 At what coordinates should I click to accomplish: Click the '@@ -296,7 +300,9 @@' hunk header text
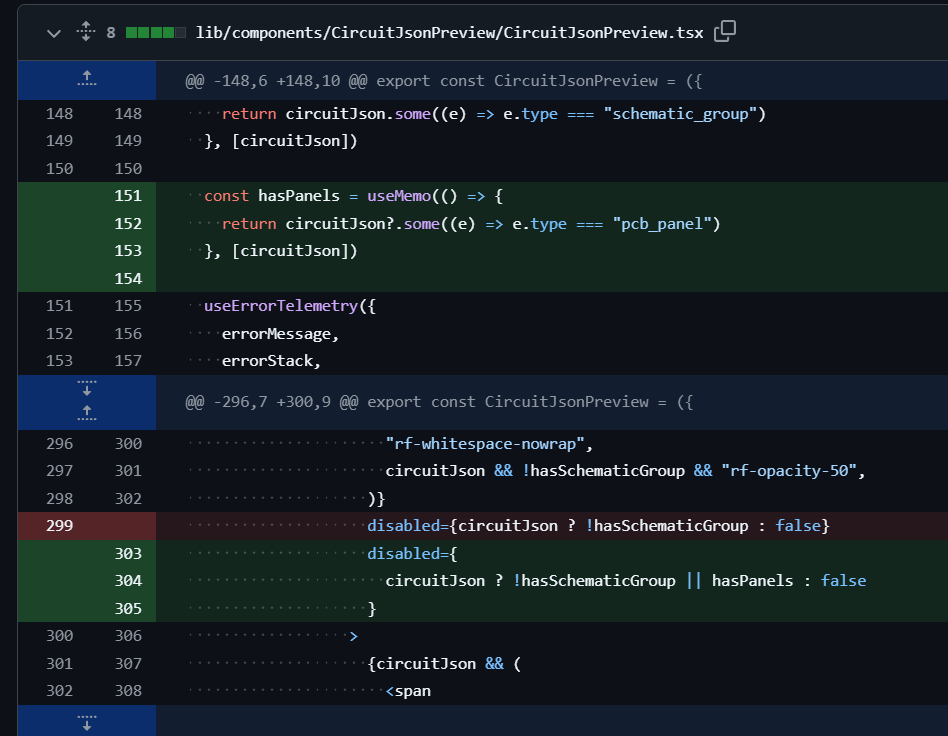coord(271,402)
